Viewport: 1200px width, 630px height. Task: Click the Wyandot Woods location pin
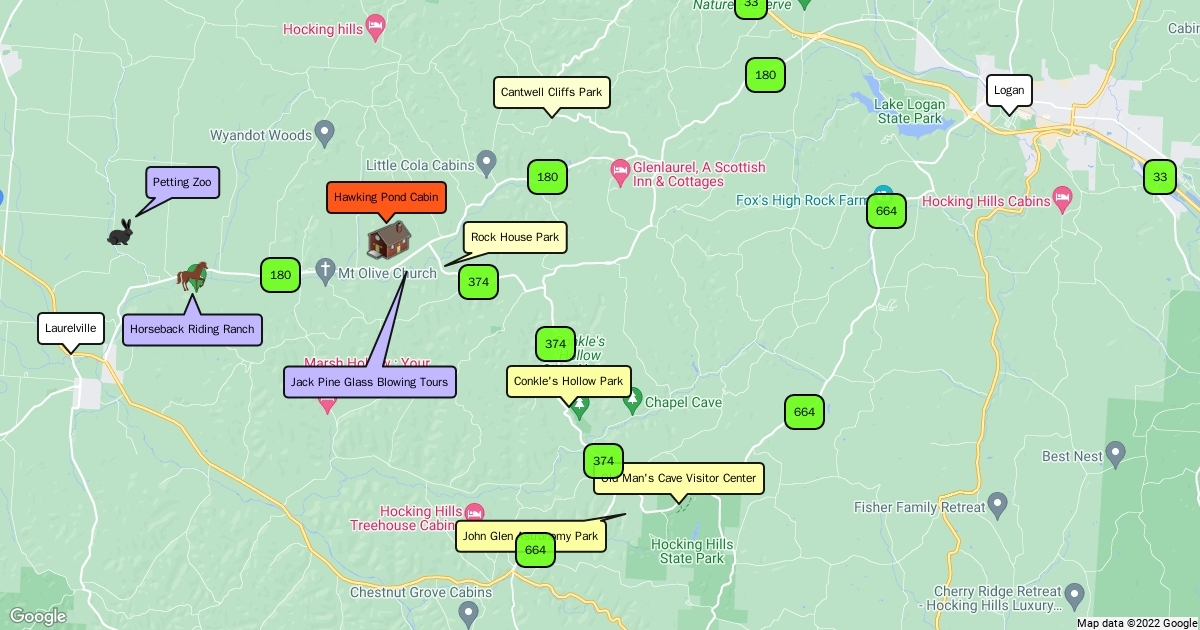click(324, 132)
